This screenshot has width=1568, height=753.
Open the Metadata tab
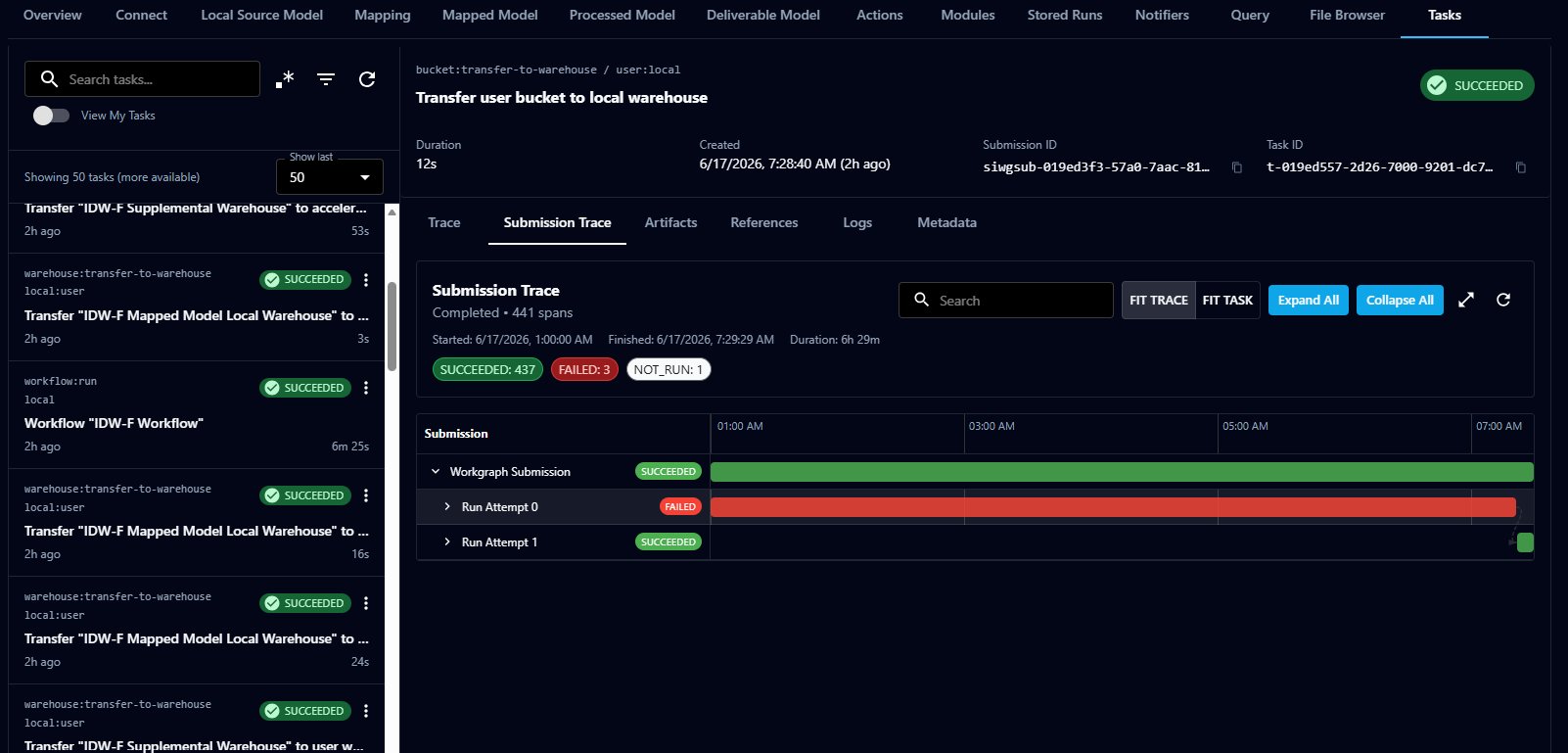pyautogui.click(x=946, y=222)
